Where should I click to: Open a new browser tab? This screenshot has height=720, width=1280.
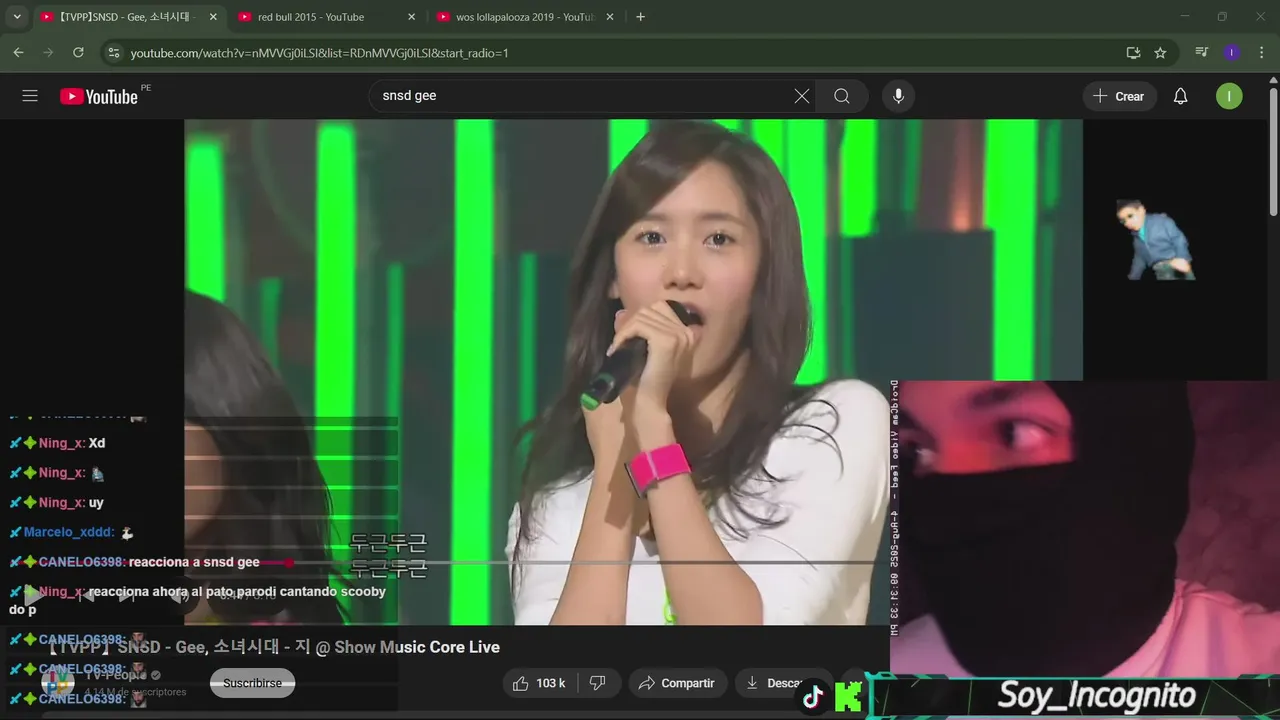640,17
